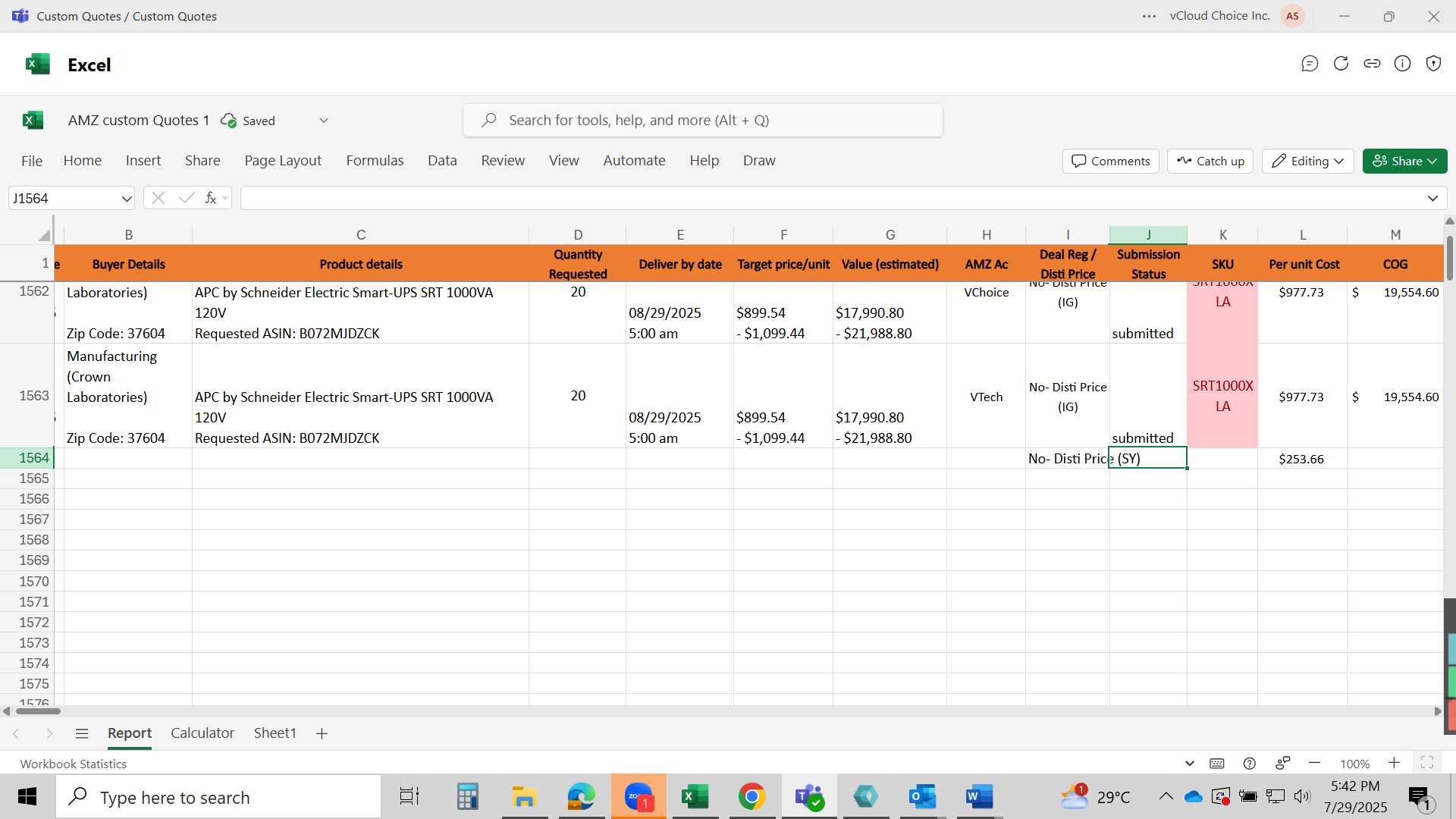Click the Saved cloud status icon
Image resolution: width=1456 pixels, height=819 pixels.
228,121
